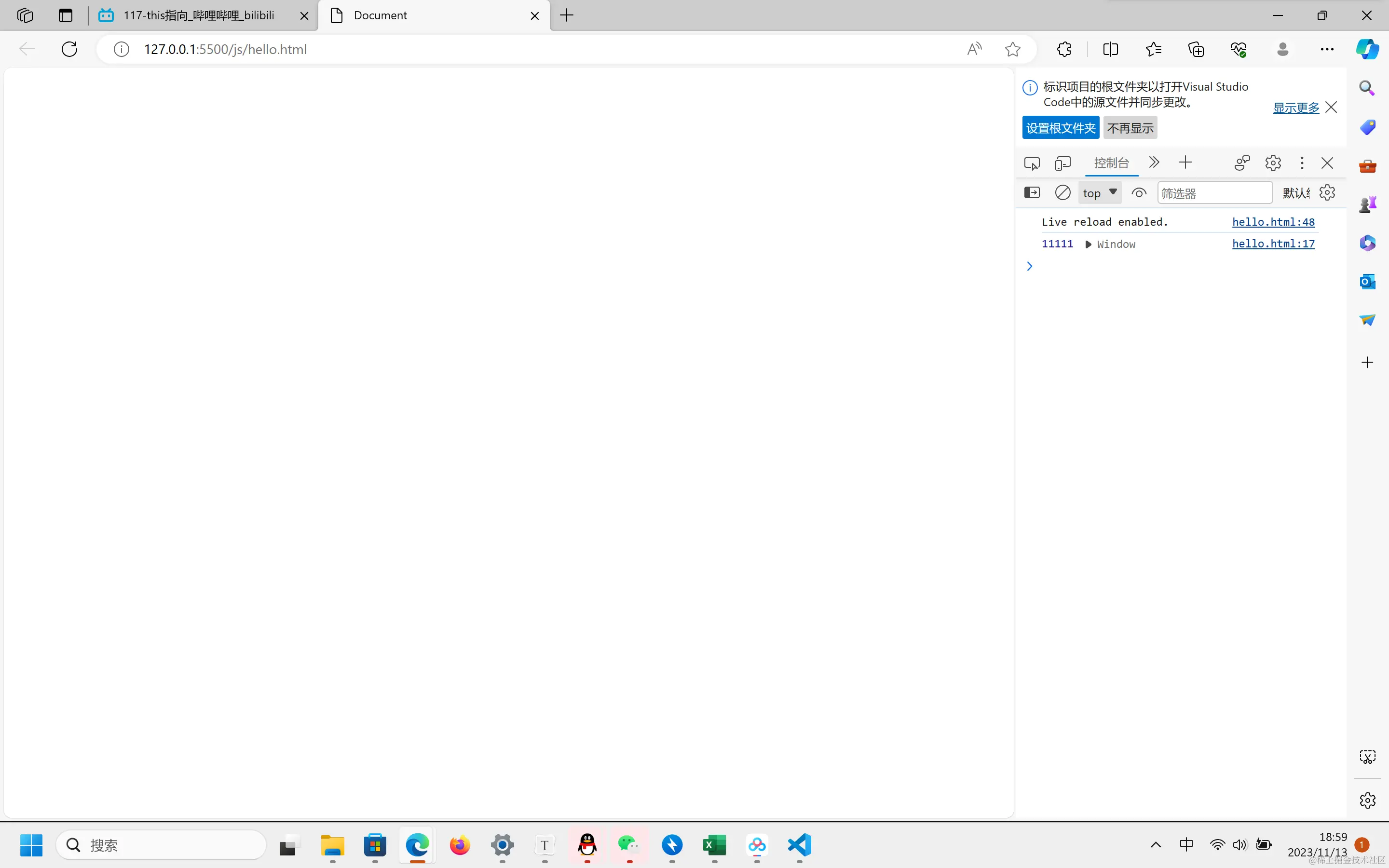Click the live expression eye icon

1139,193
